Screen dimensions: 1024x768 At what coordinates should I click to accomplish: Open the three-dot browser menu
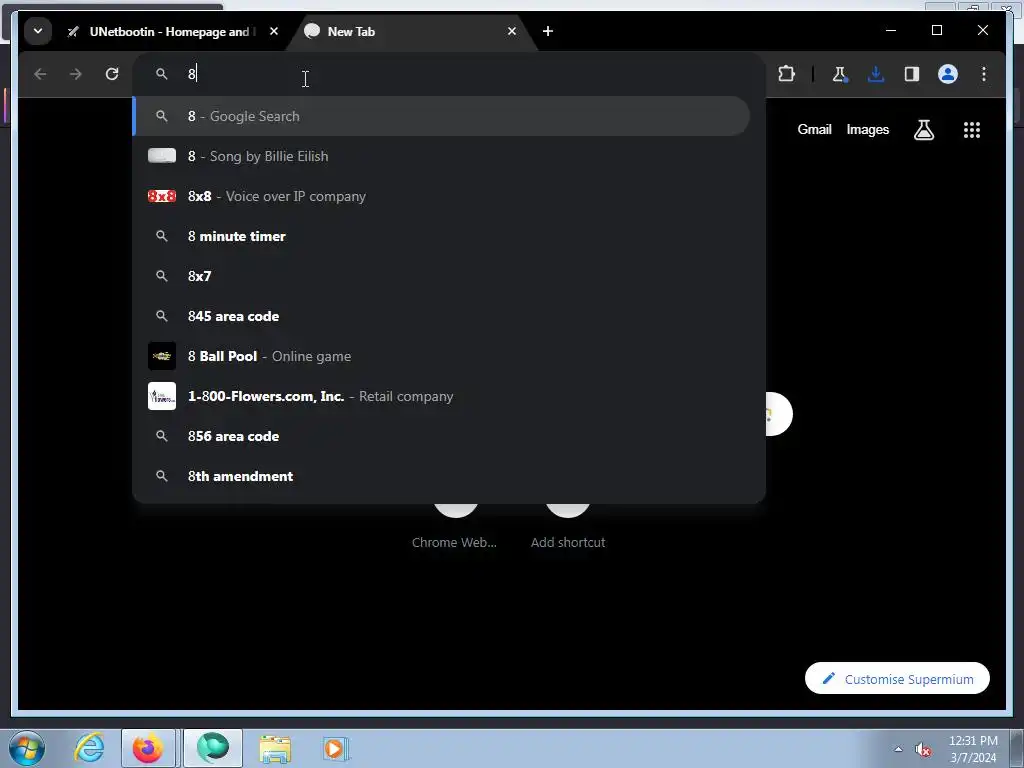[x=984, y=74]
